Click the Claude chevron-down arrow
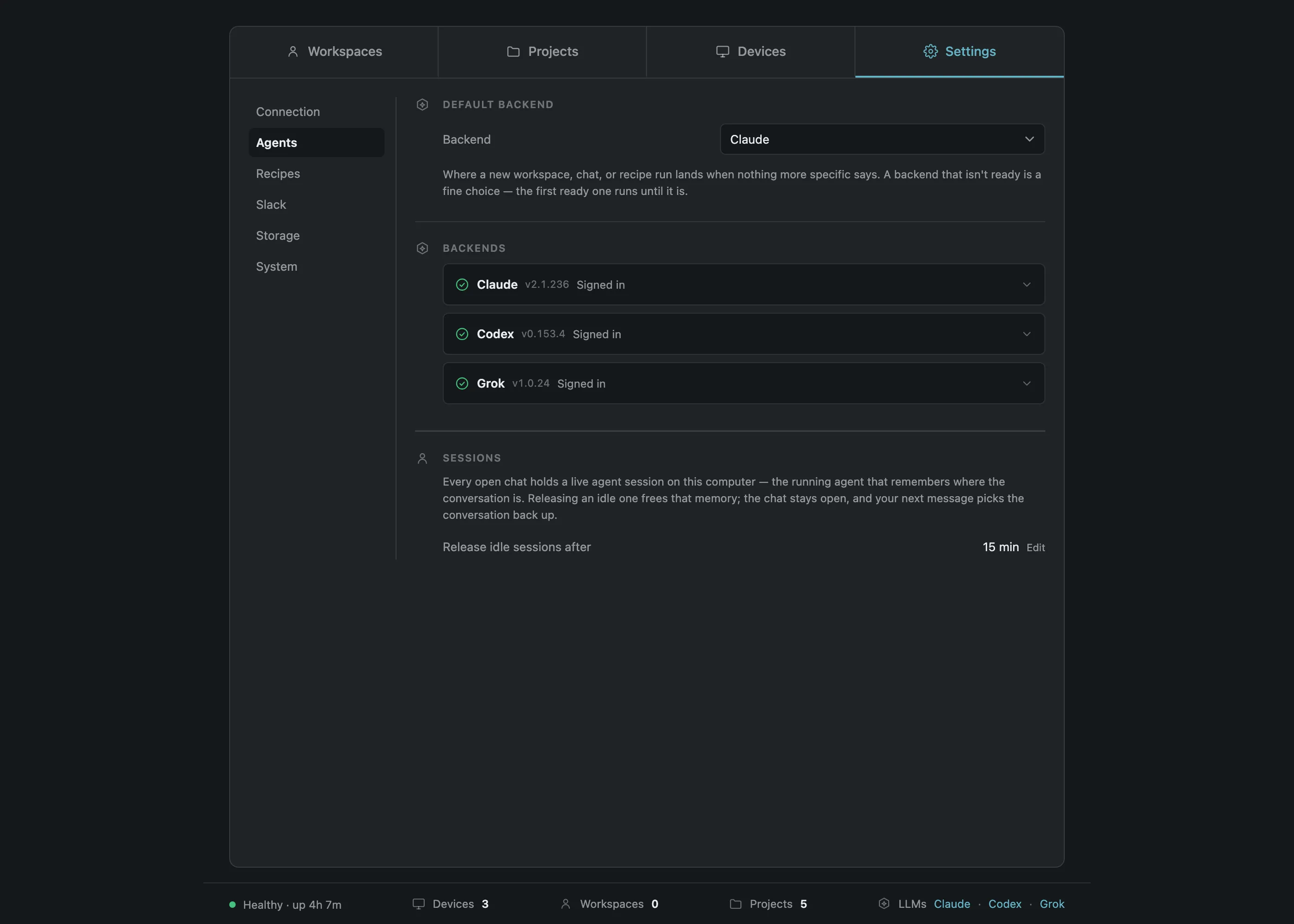The width and height of the screenshot is (1294, 924). [x=1026, y=285]
